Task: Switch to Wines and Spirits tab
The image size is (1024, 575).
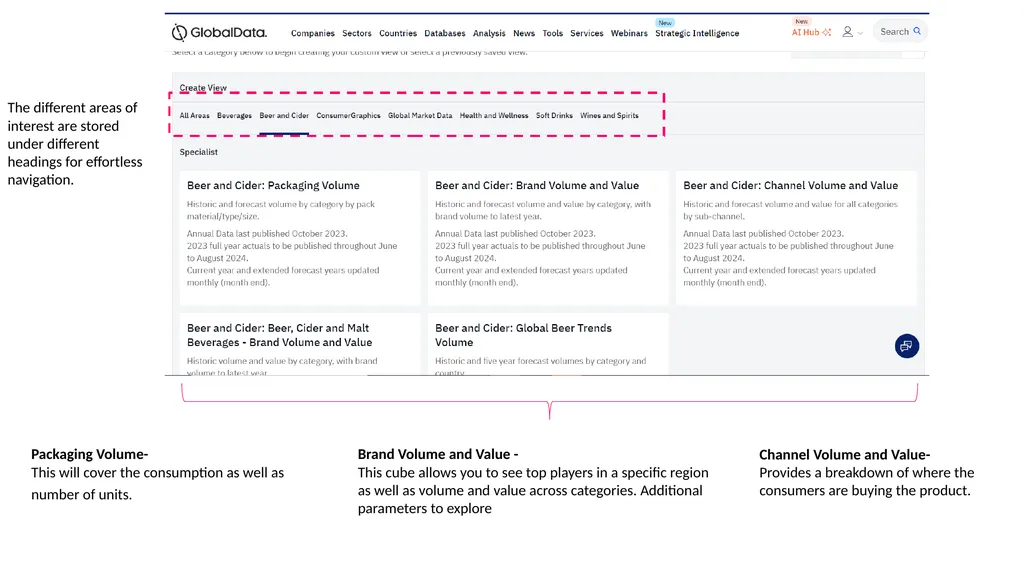Action: click(x=609, y=116)
